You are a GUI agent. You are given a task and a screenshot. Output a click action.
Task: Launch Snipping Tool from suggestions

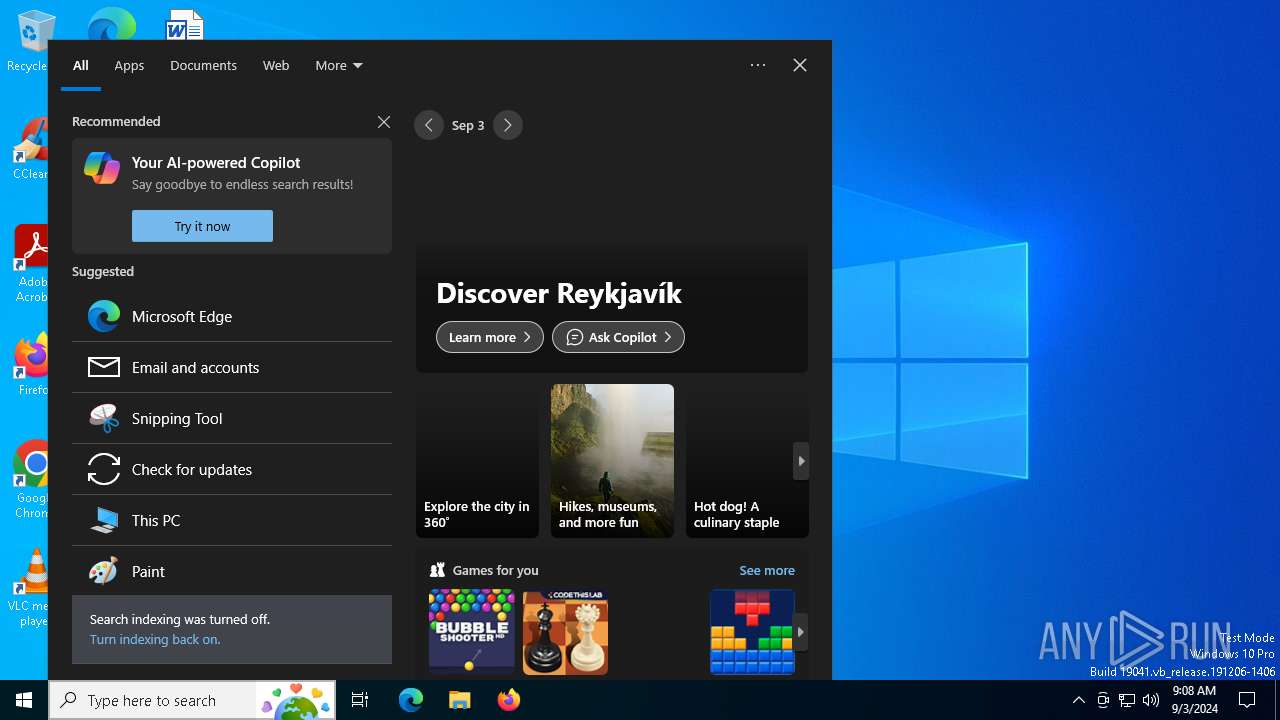pyautogui.click(x=232, y=418)
